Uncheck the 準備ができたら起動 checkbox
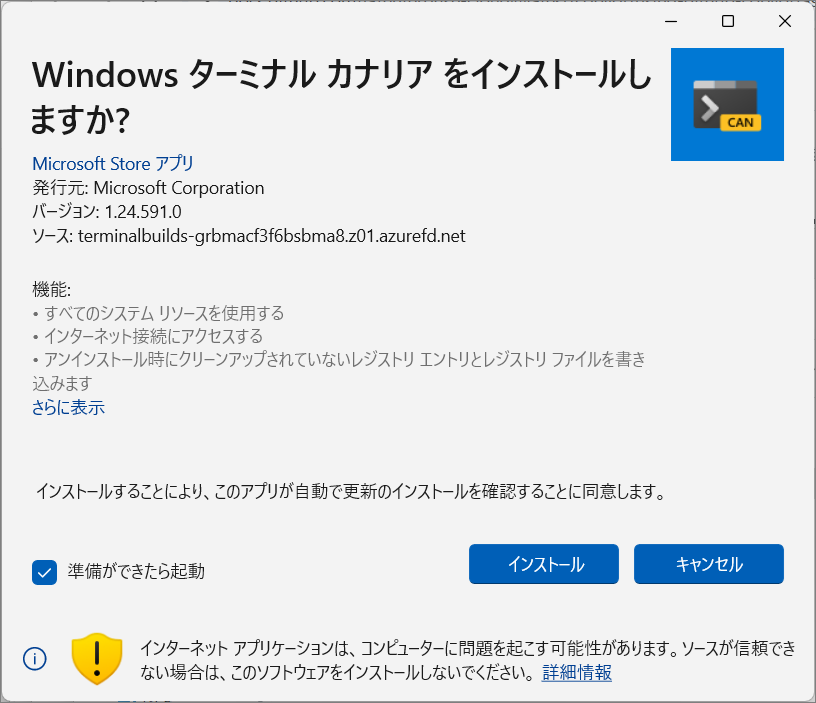816x703 pixels. click(x=44, y=572)
